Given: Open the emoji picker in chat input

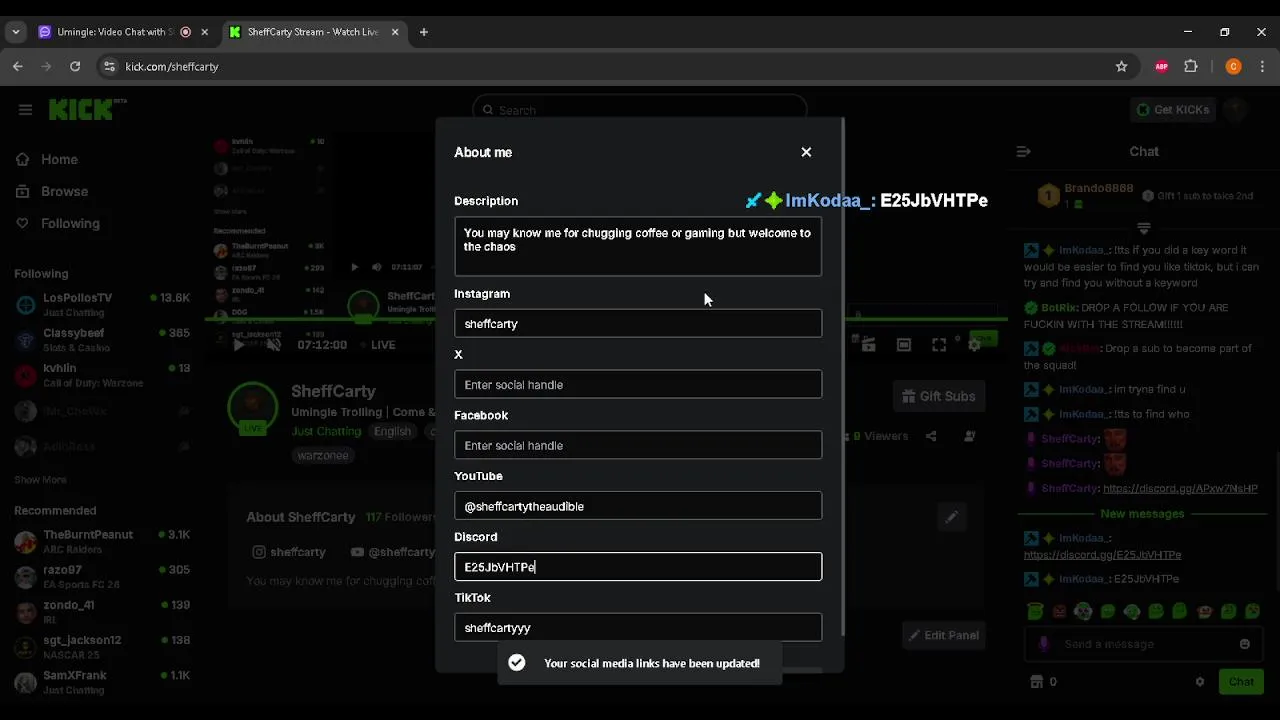Looking at the screenshot, I should (1244, 644).
